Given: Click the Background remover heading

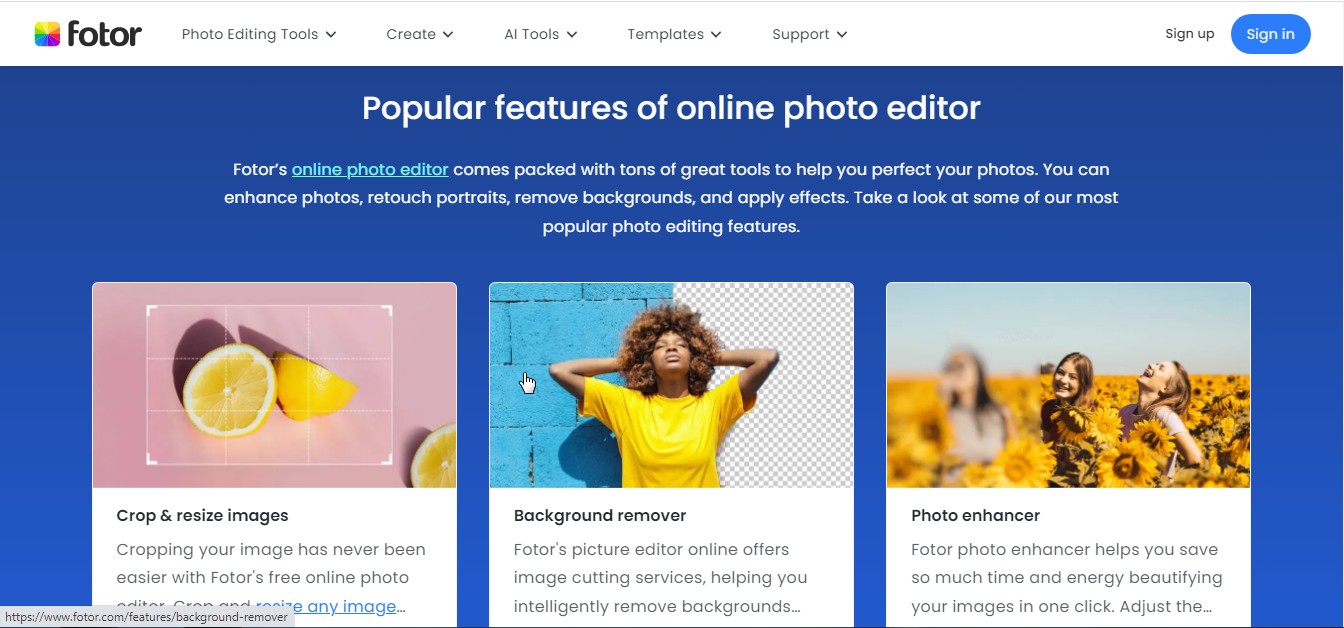Looking at the screenshot, I should point(600,516).
